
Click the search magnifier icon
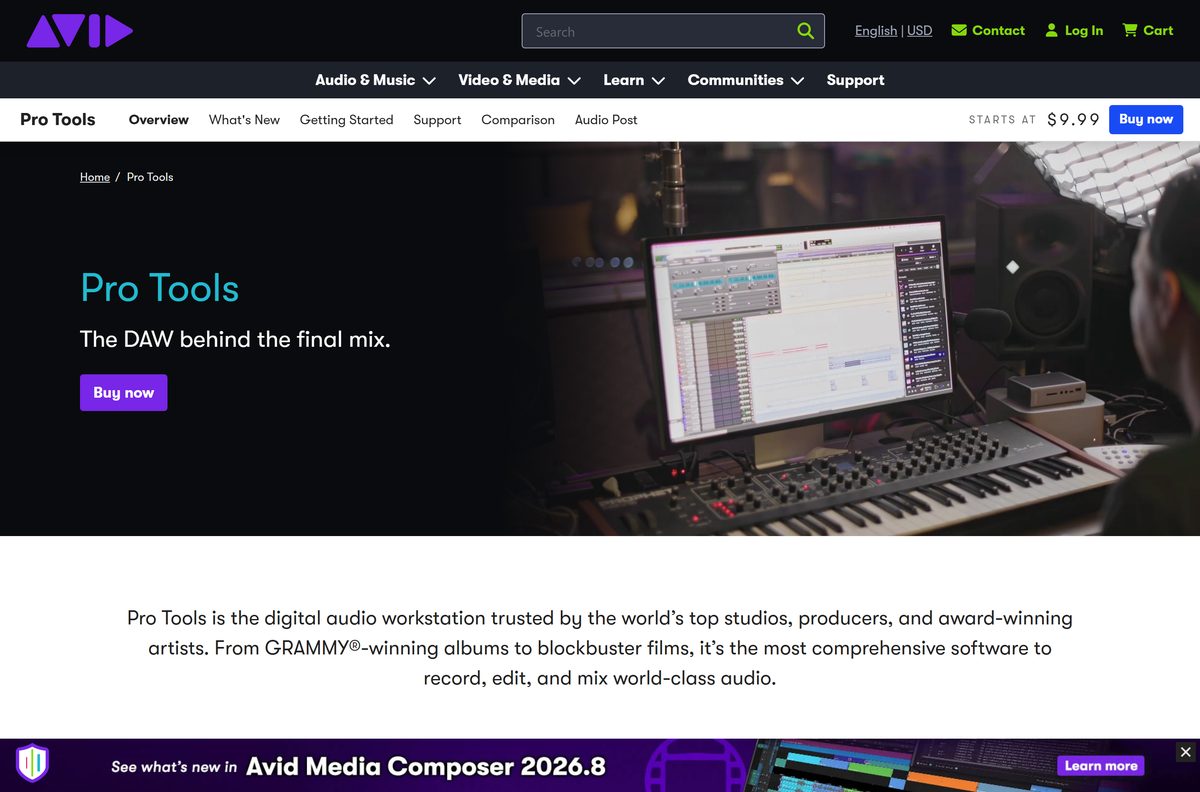(x=805, y=31)
